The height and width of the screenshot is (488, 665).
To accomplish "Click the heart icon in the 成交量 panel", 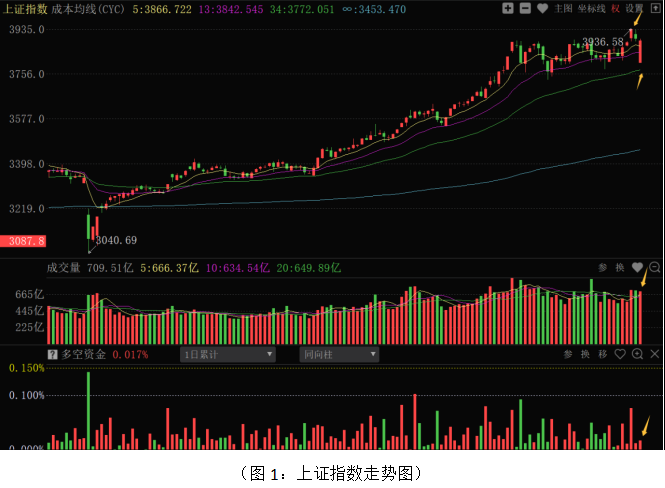I will 637,268.
